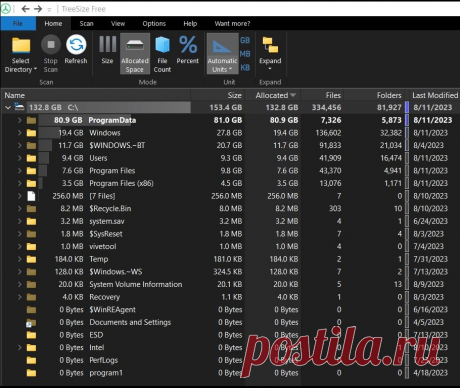
Task: Click the 153.4 GB size cell
Action: coord(226,107)
